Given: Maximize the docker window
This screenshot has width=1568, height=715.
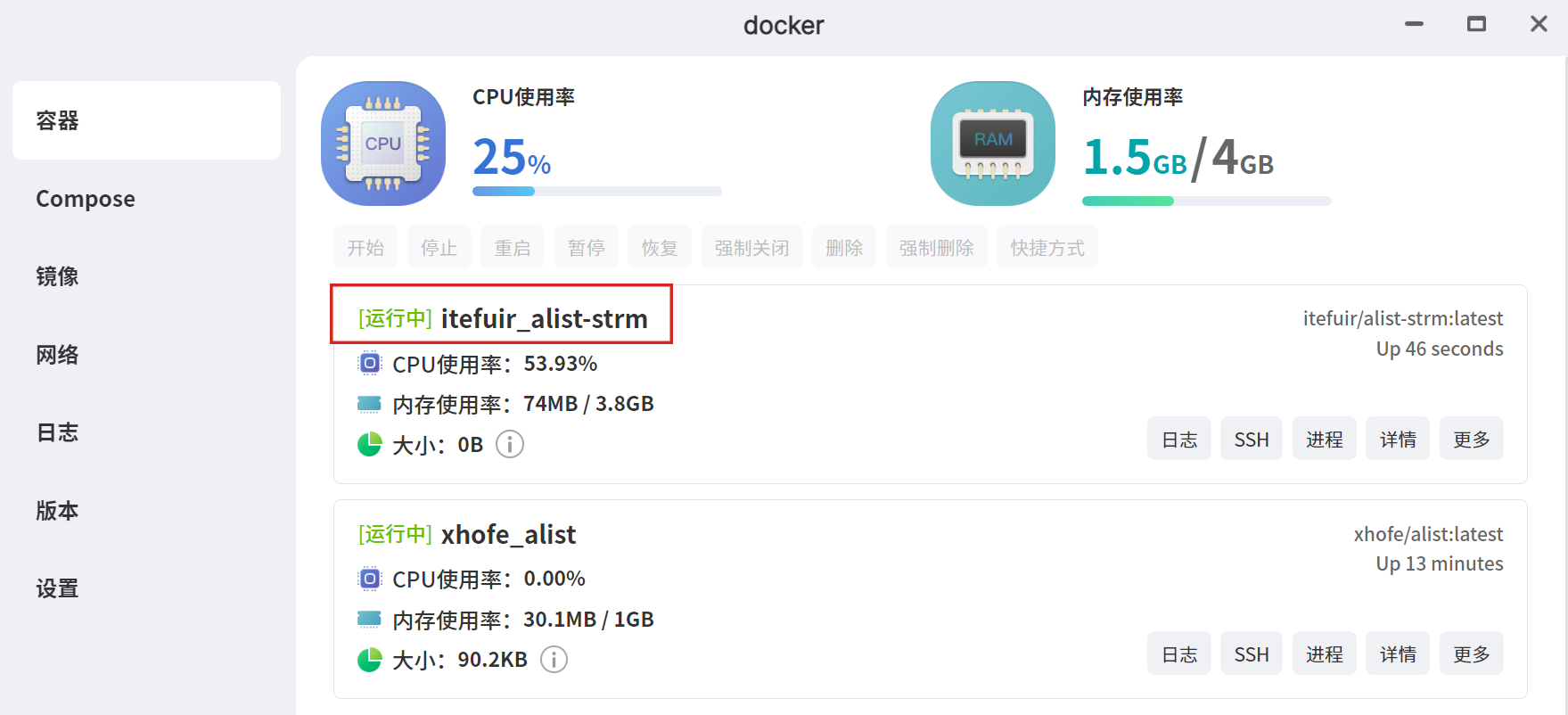Looking at the screenshot, I should pyautogui.click(x=1476, y=24).
